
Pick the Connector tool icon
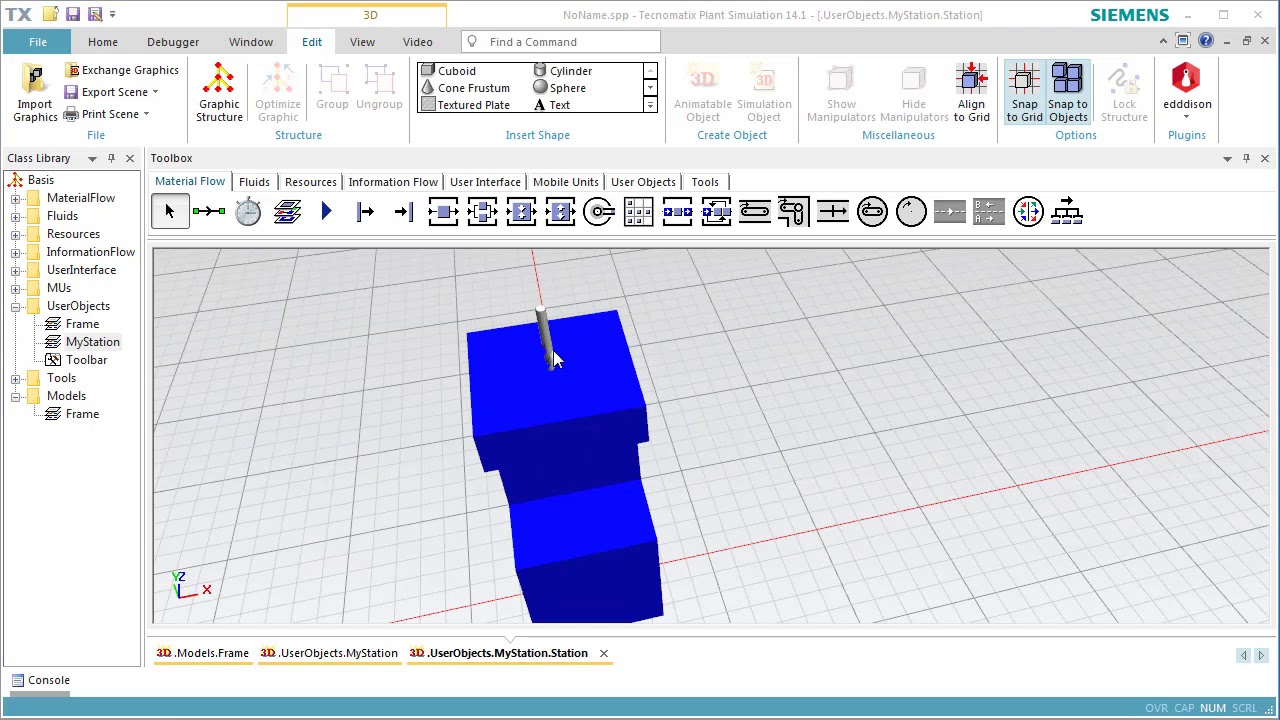209,211
